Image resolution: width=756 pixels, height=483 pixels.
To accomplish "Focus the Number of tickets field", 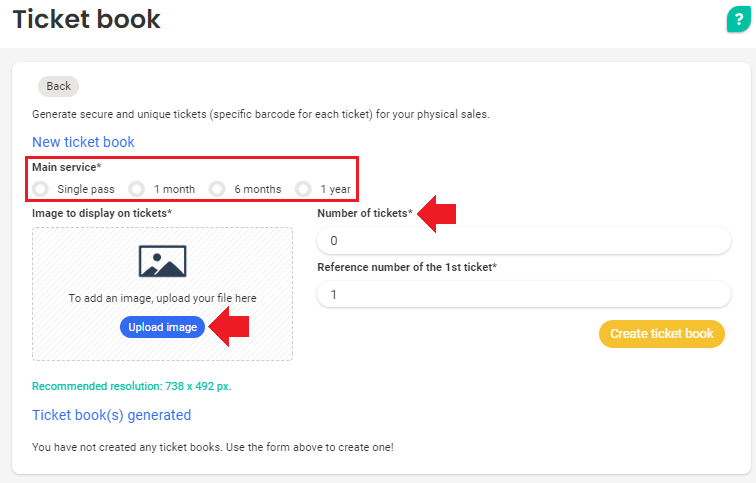I will coord(523,241).
